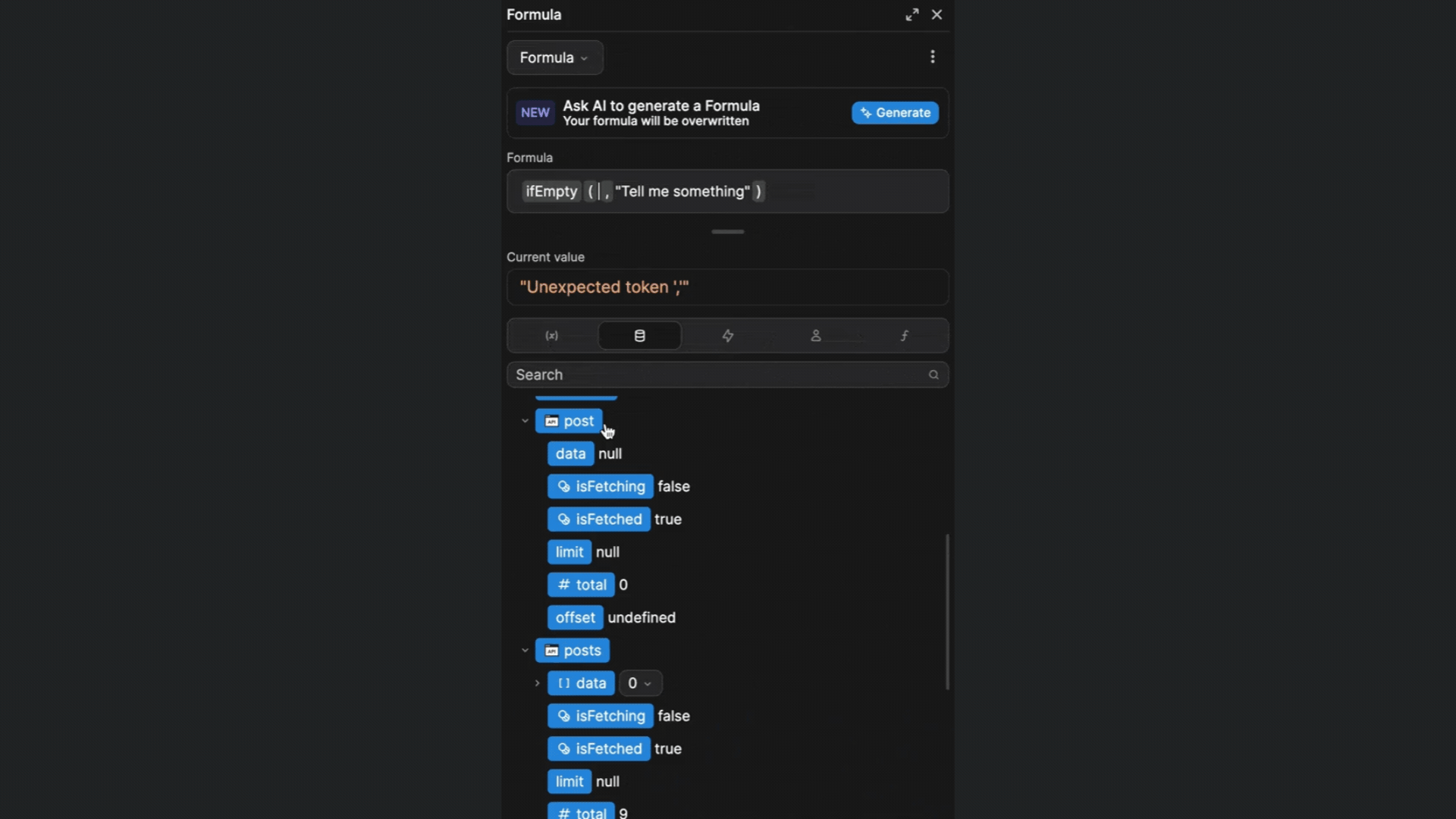The image size is (1456, 819).
Task: Click the expand-to-fullscreen arrows icon
Action: point(912,14)
